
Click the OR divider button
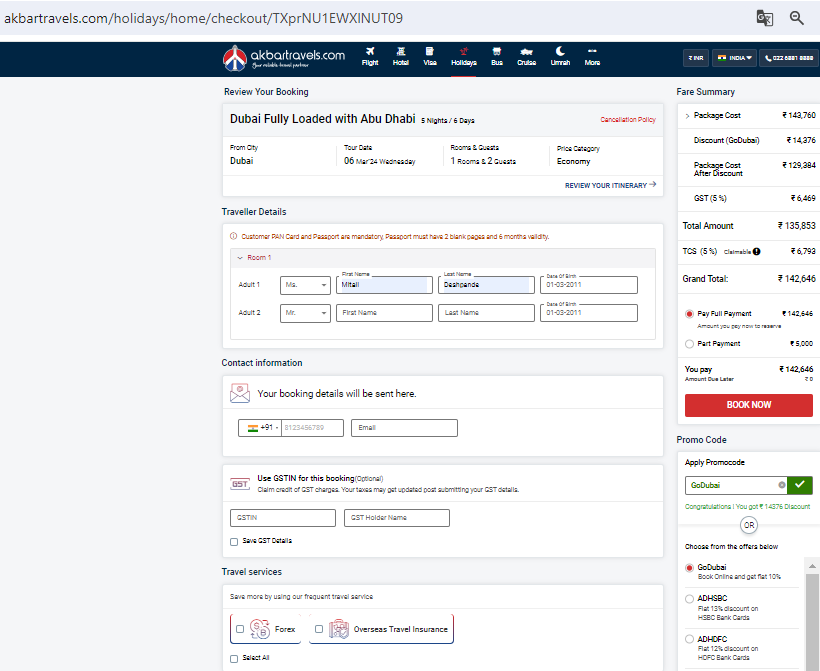(x=749, y=525)
